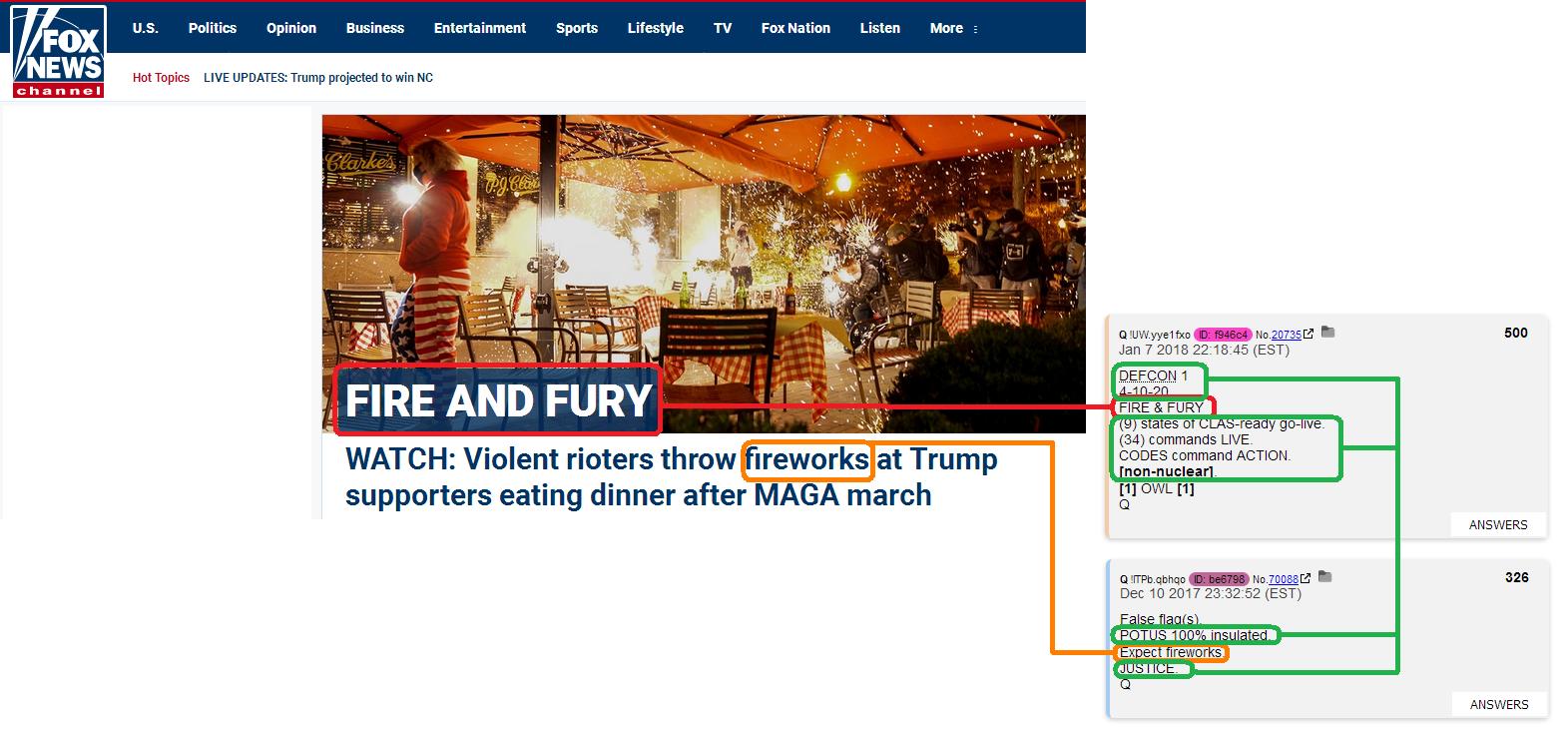1568x745 pixels.
Task: Select the Lifestyle menu item
Action: click(656, 28)
